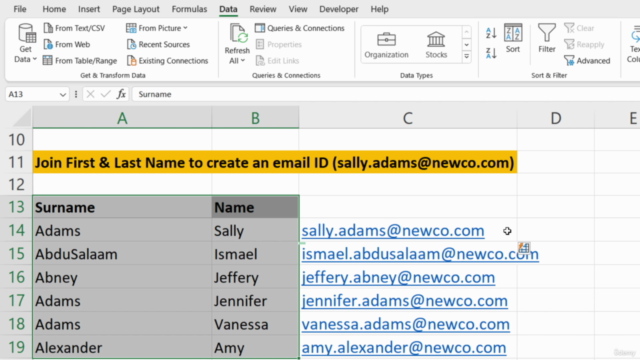Cancel formula entry with X

(90, 94)
